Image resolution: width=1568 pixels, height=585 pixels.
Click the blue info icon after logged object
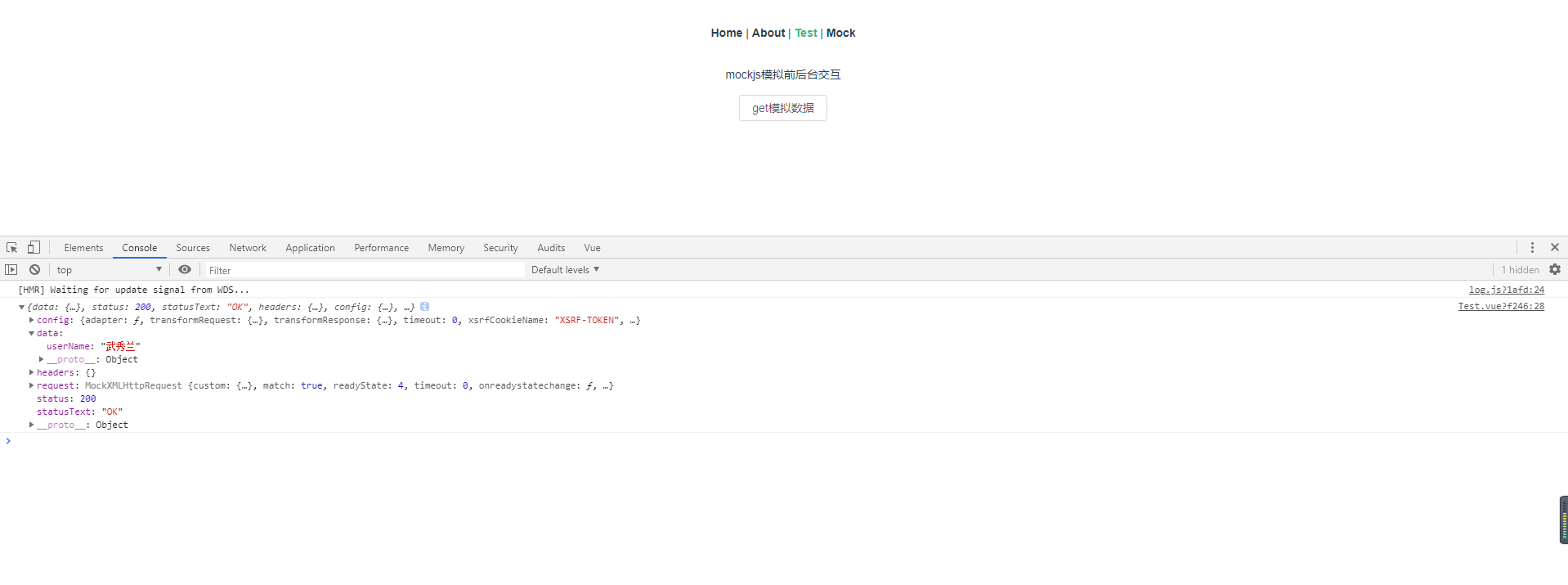[x=425, y=307]
